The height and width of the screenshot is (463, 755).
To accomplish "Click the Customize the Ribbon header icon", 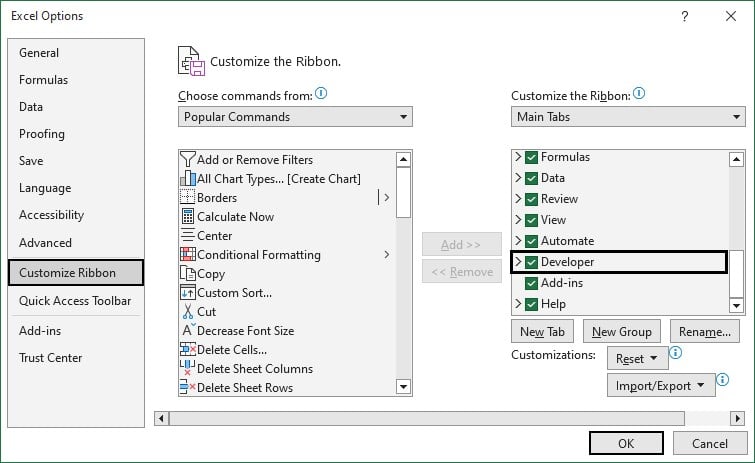I will click(x=191, y=61).
